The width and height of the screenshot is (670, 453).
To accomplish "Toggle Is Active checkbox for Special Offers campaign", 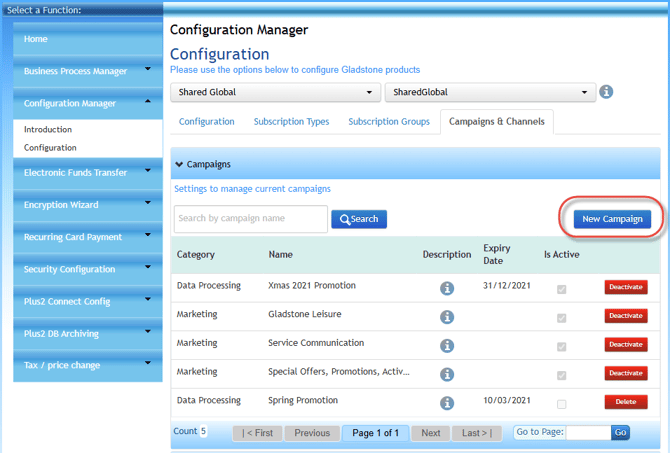I will (x=561, y=375).
